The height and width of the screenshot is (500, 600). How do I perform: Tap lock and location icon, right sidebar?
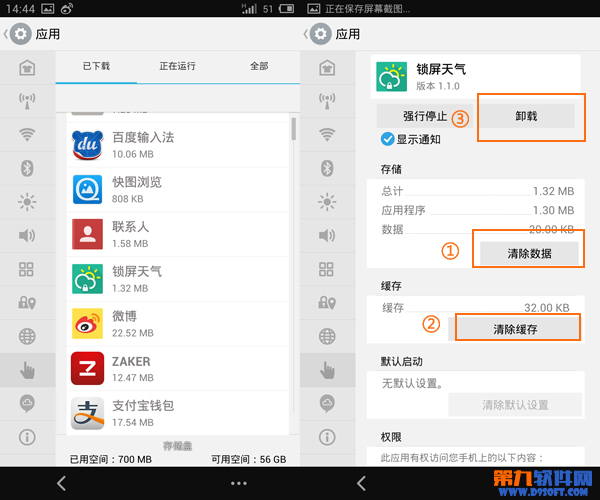point(327,303)
